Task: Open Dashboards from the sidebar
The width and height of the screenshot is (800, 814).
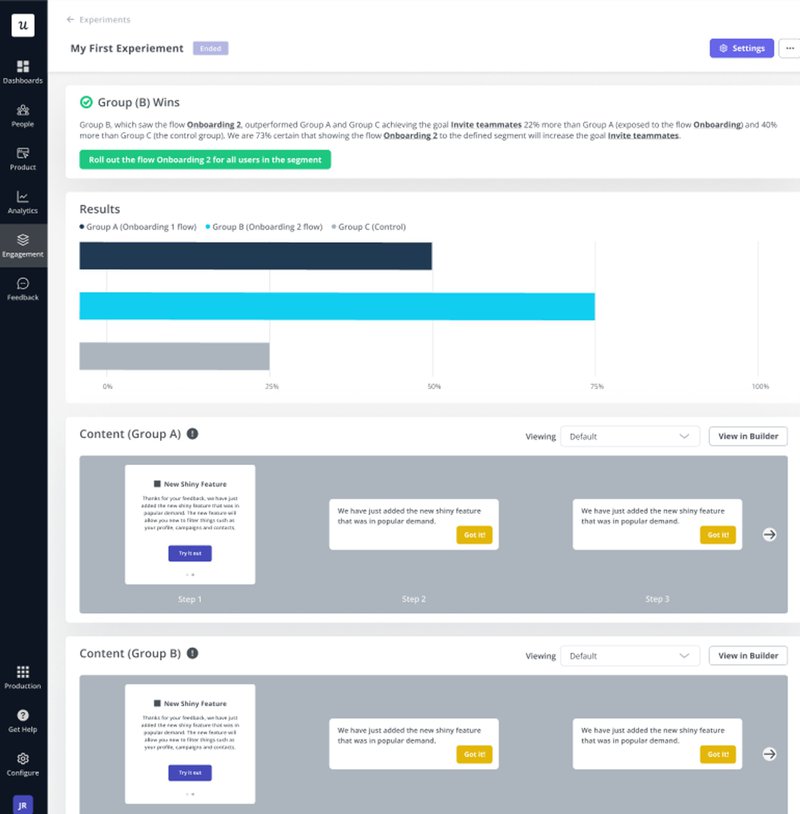Action: click(x=23, y=73)
